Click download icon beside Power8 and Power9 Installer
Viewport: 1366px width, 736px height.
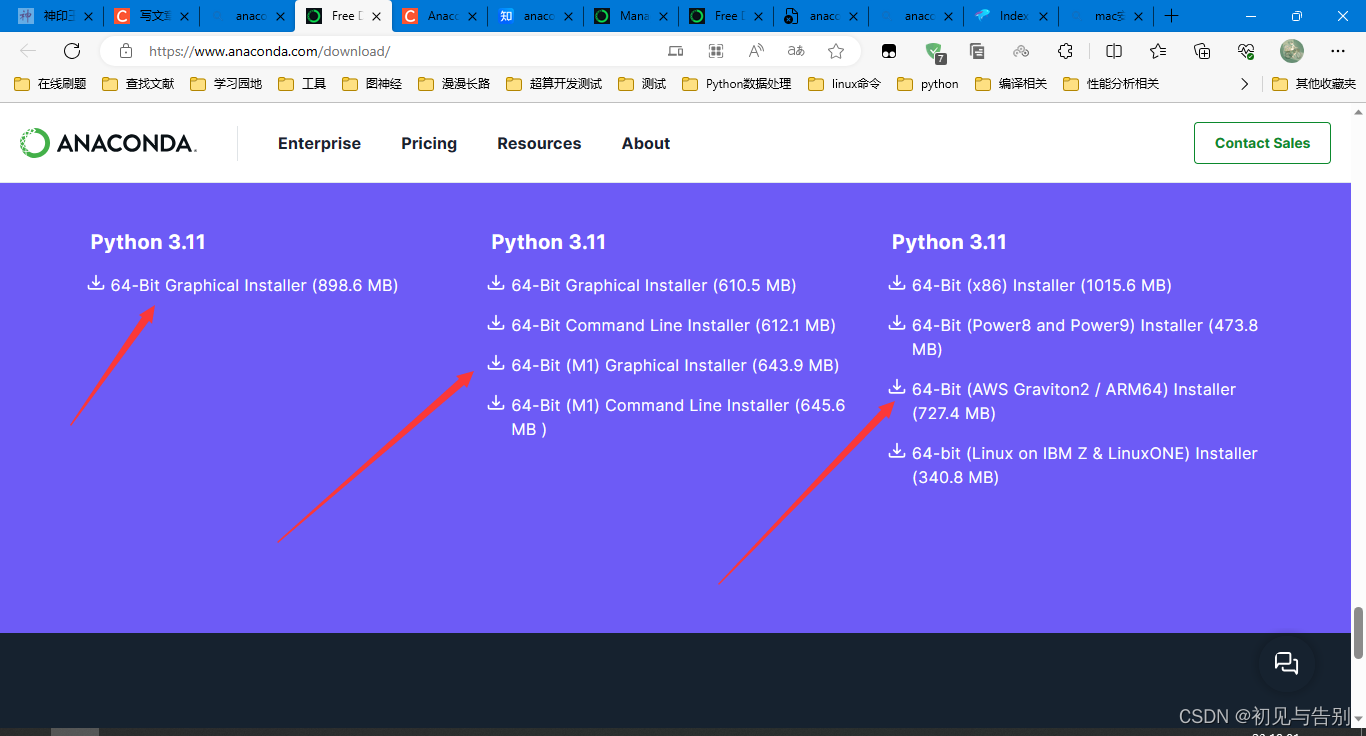pos(897,323)
